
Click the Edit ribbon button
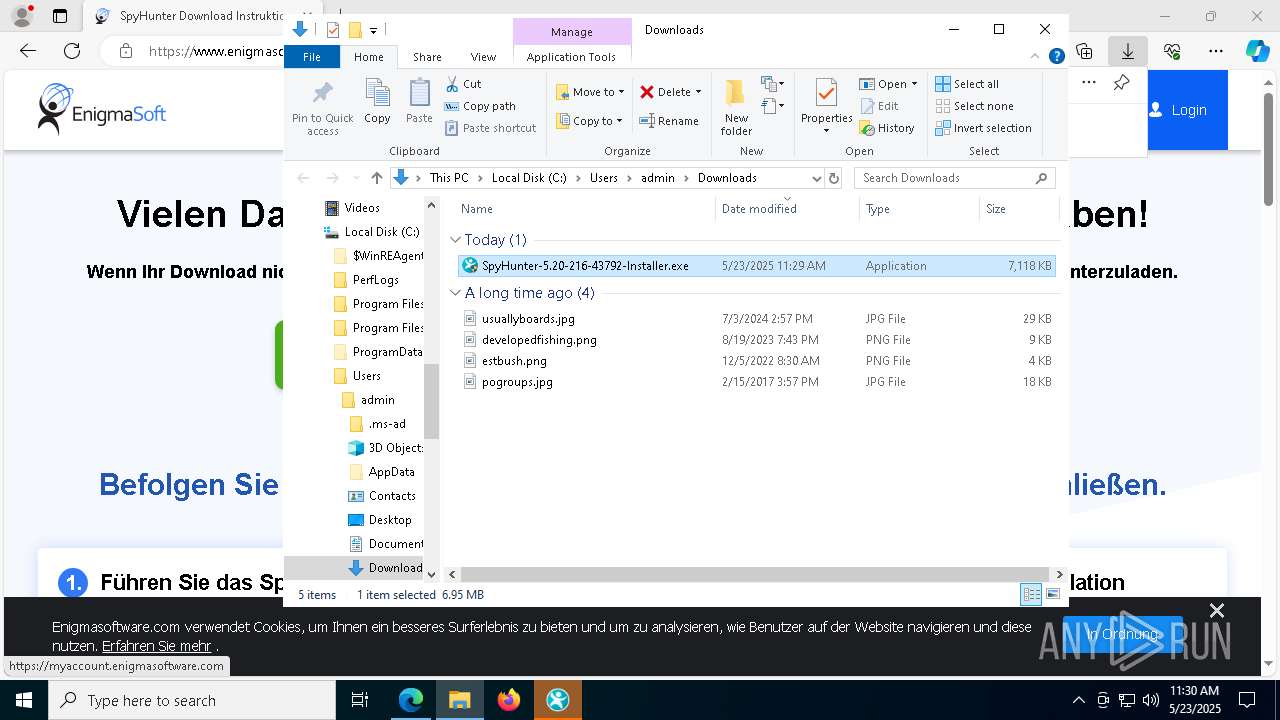pyautogui.click(x=879, y=106)
